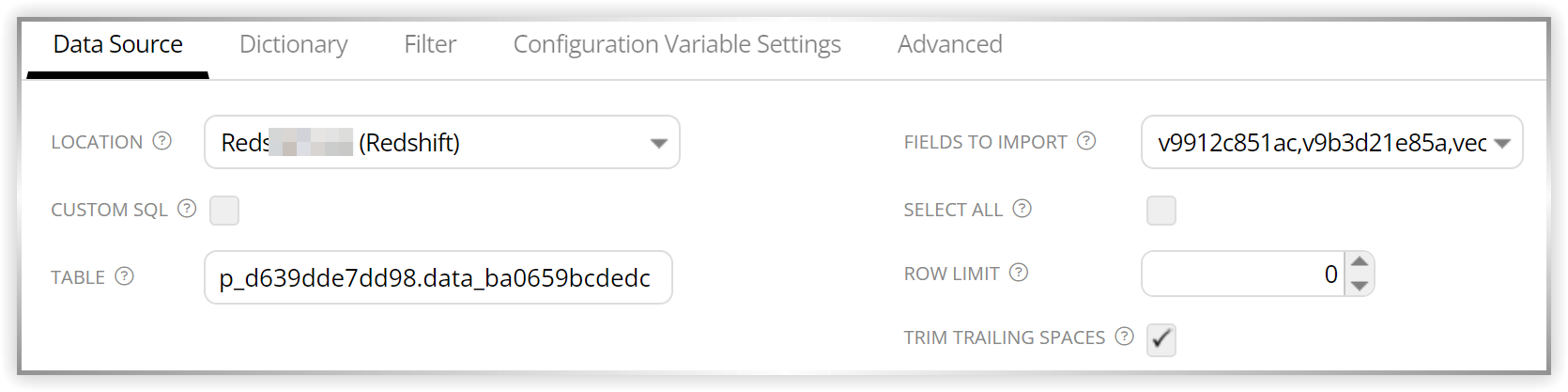Image resolution: width=1568 pixels, height=392 pixels.
Task: Decrease ROW LIMIT with the down arrow
Action: click(x=1360, y=285)
